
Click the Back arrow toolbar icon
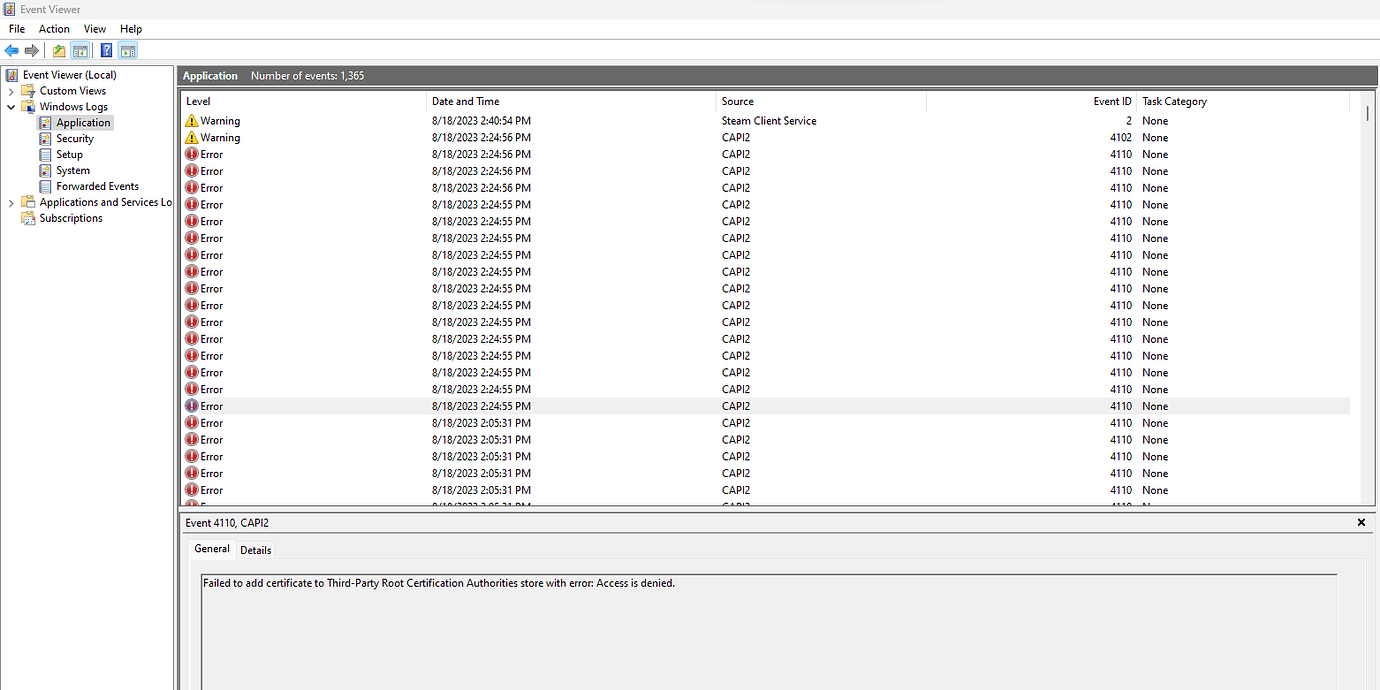(x=12, y=50)
